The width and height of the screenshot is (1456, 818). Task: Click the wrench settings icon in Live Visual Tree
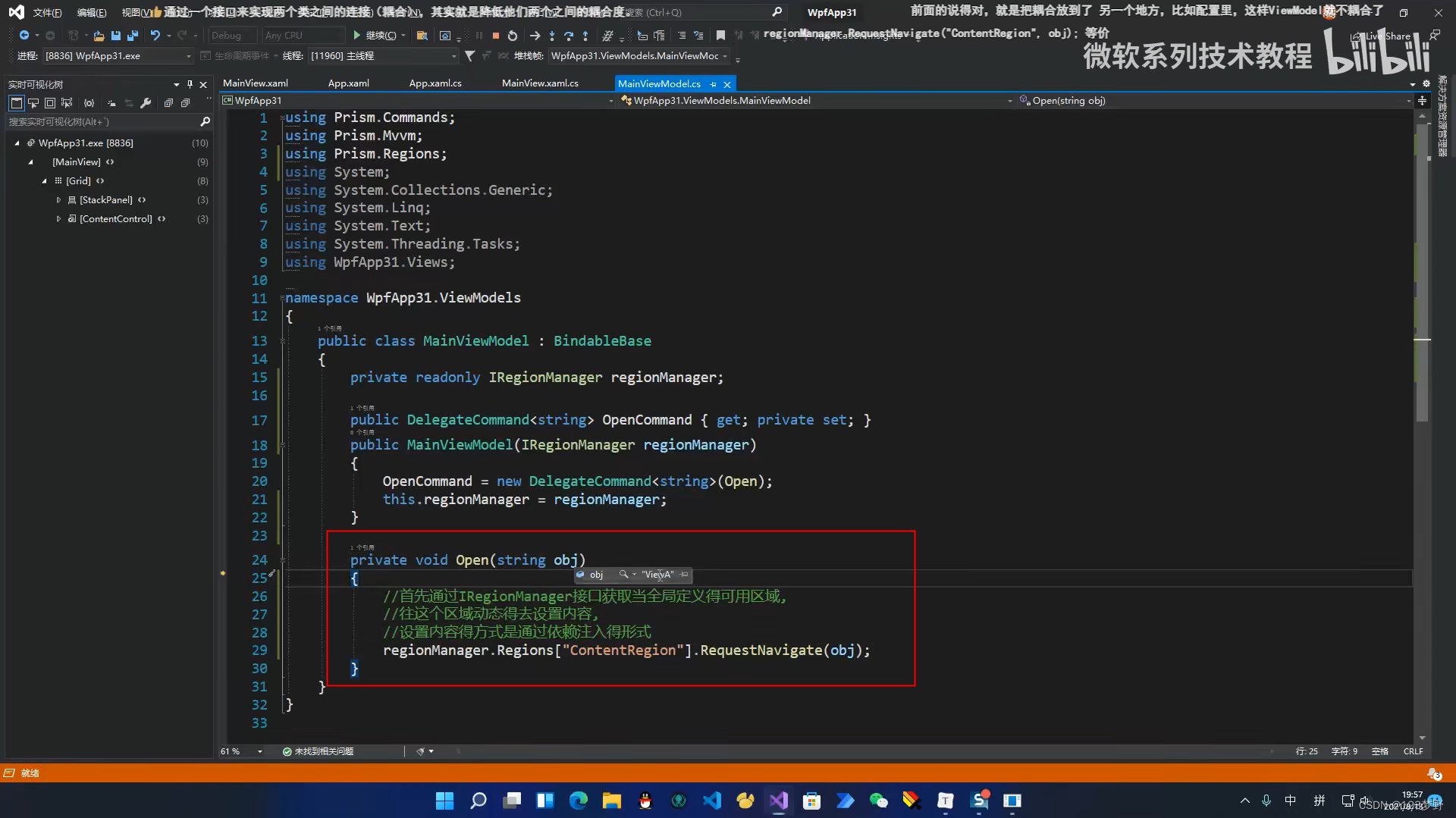pos(146,102)
